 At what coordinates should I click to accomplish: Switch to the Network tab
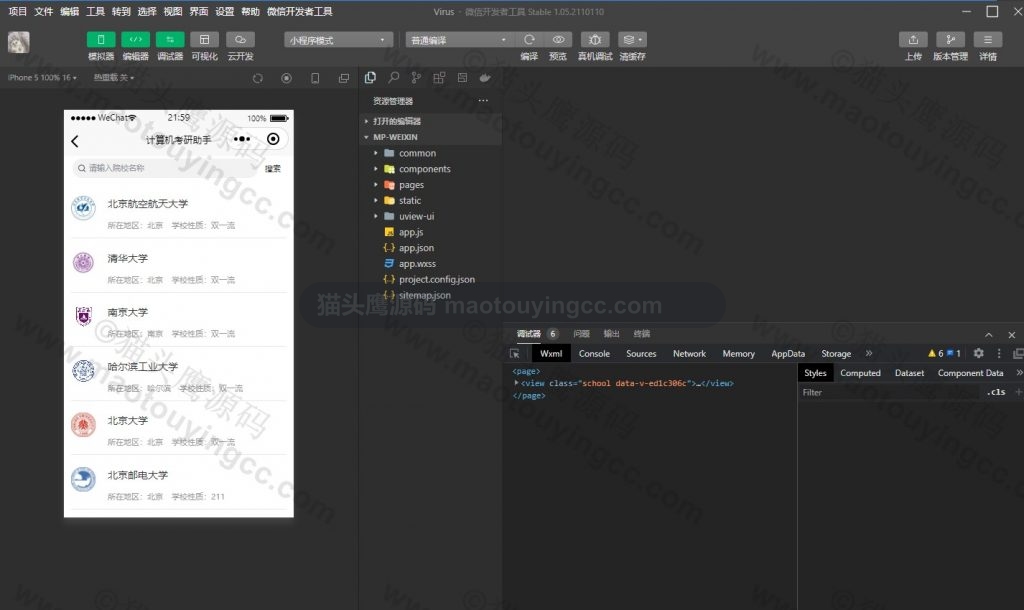[690, 353]
